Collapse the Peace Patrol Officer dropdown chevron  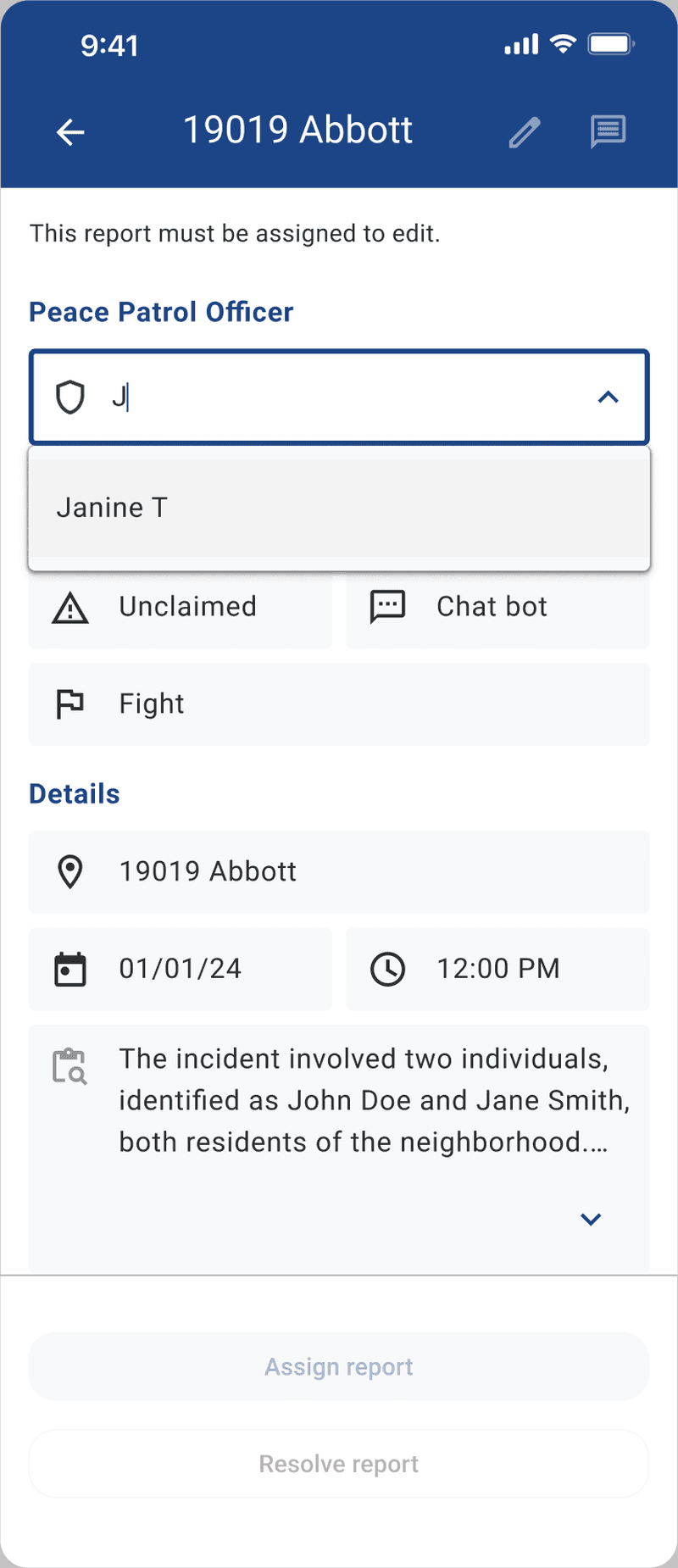(x=609, y=397)
